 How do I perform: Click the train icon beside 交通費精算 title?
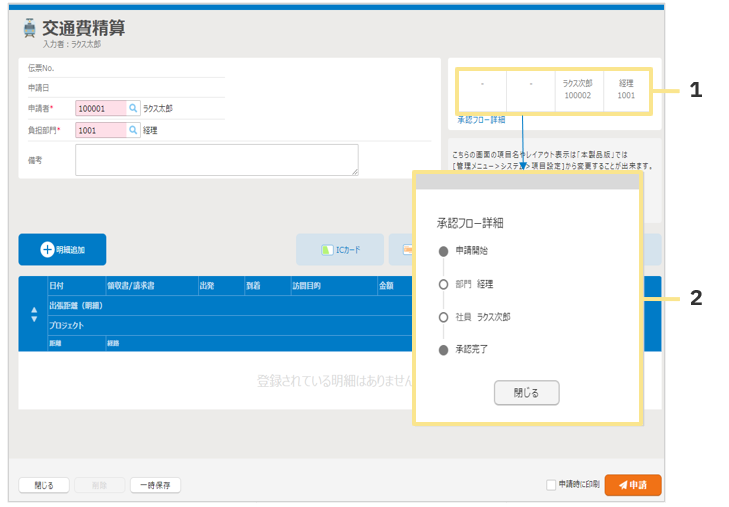pos(29,29)
